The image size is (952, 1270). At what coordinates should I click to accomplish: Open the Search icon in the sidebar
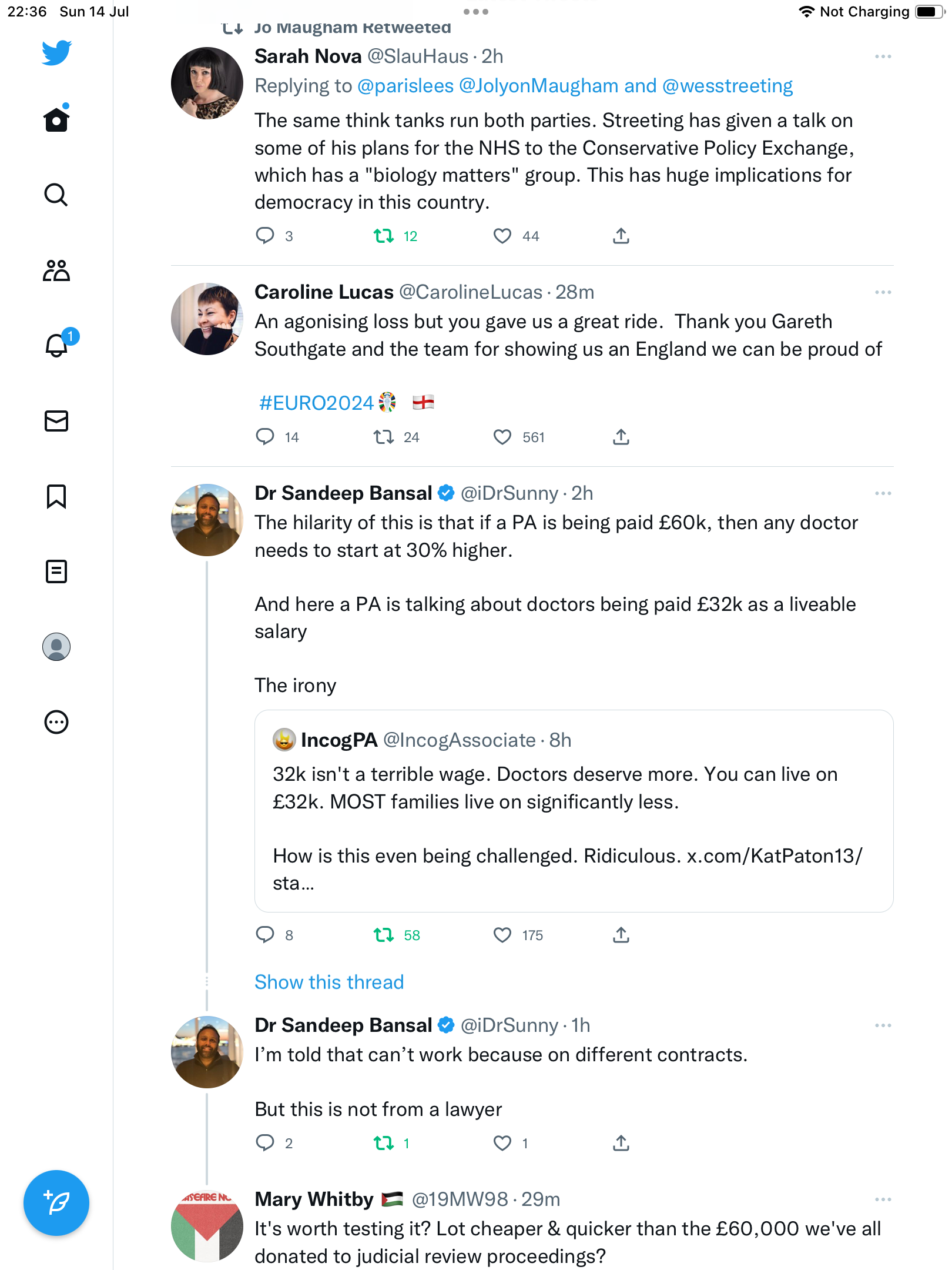pos(56,195)
